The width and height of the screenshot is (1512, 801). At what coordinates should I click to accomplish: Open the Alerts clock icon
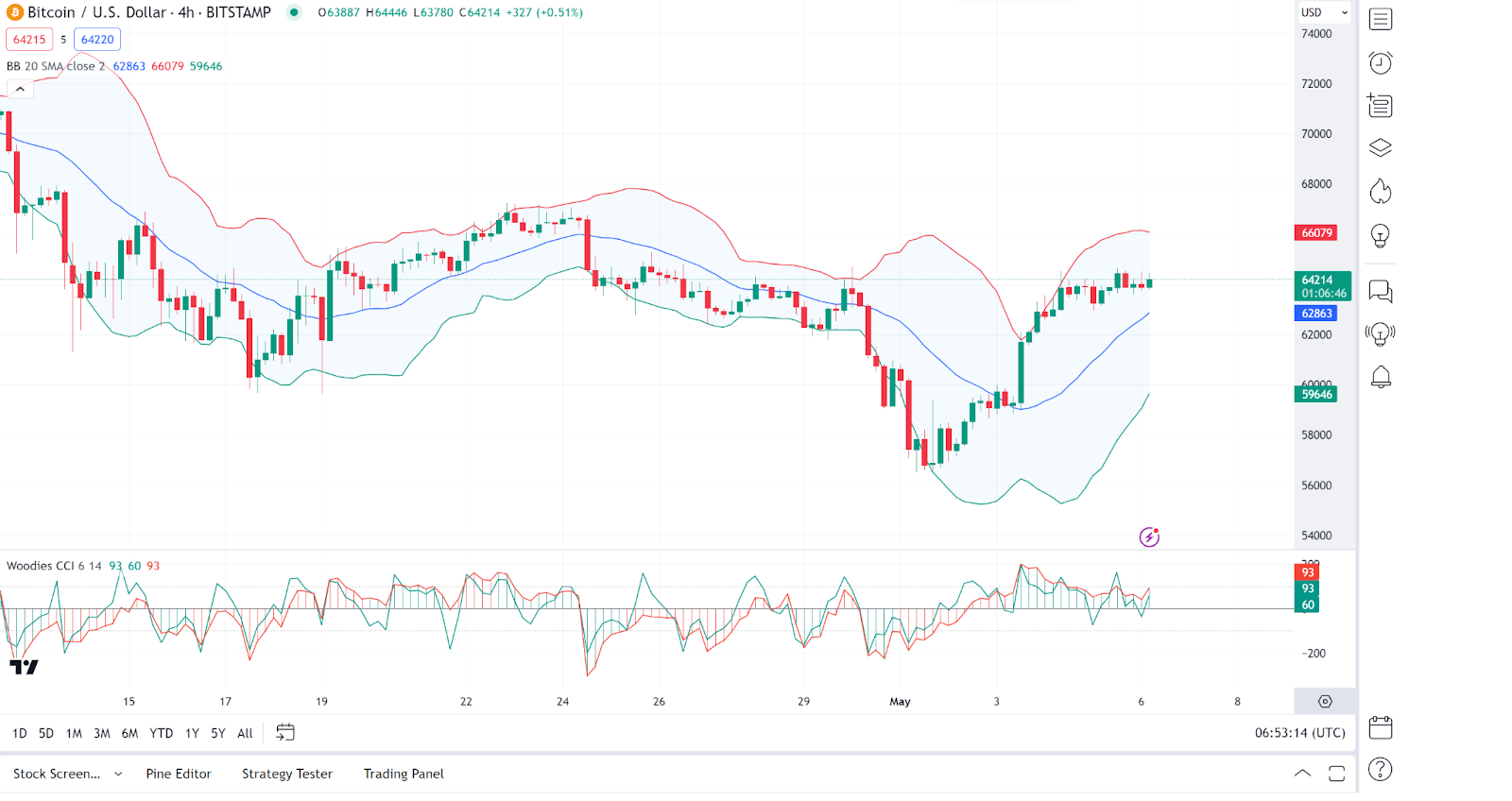[1381, 62]
